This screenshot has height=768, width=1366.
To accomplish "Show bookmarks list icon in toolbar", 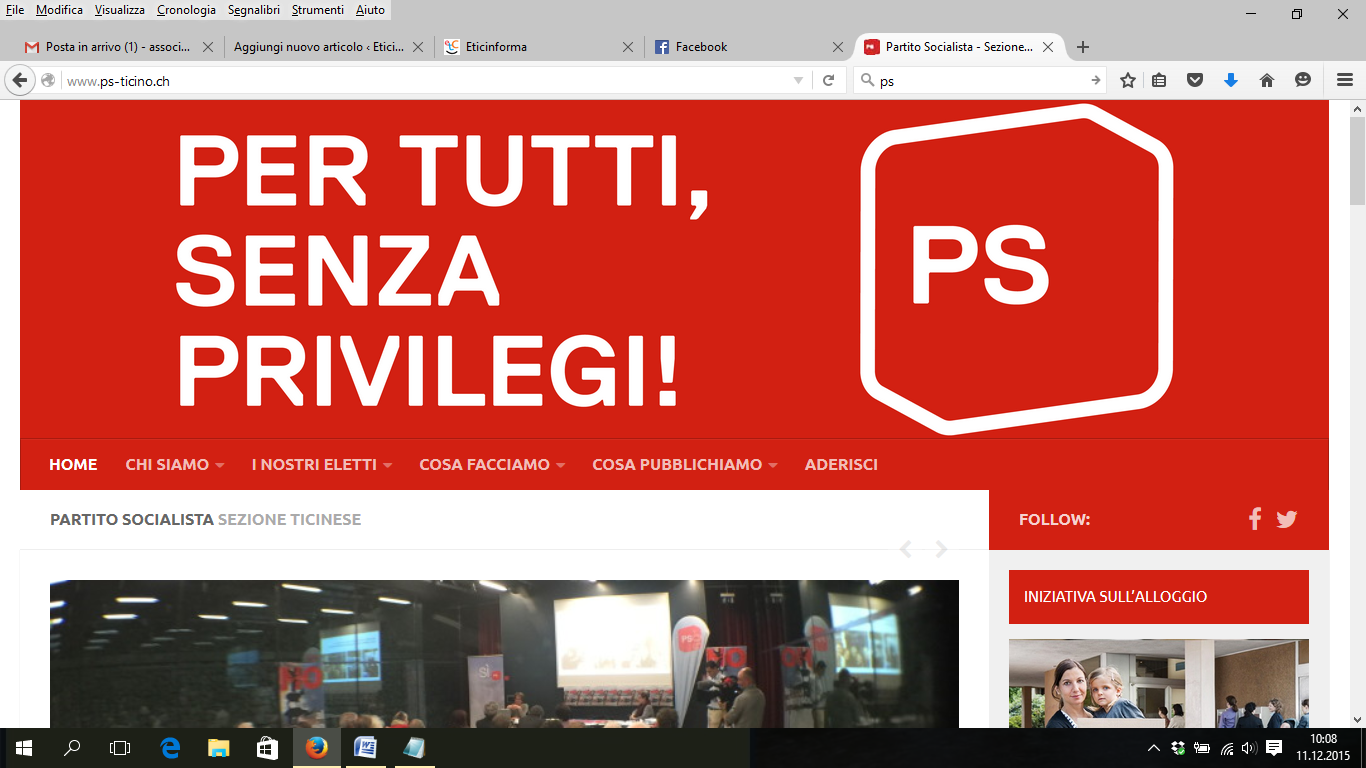I will point(1159,80).
